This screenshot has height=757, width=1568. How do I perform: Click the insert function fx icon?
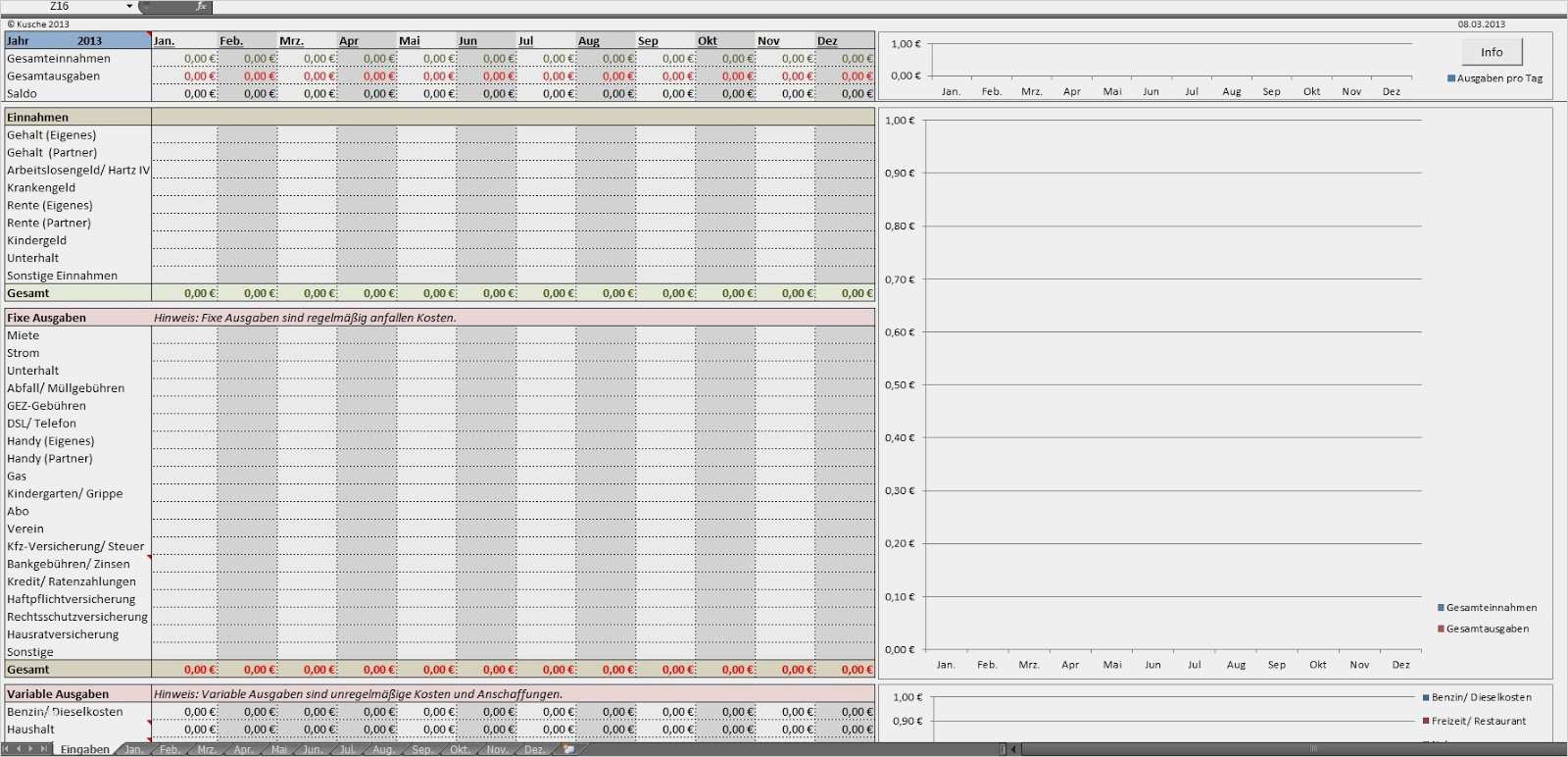tap(201, 6)
